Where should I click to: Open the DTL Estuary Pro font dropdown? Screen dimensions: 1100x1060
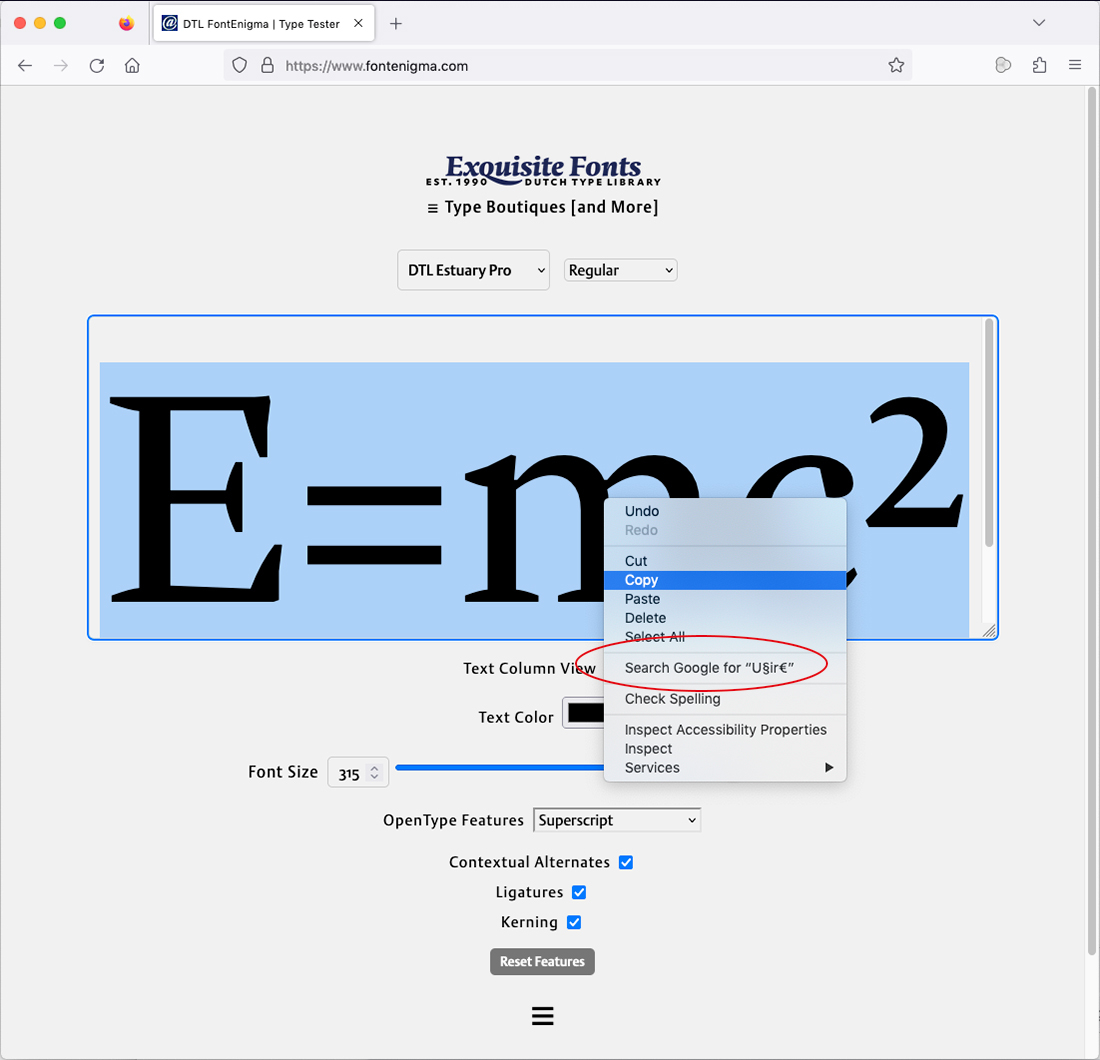(x=474, y=270)
